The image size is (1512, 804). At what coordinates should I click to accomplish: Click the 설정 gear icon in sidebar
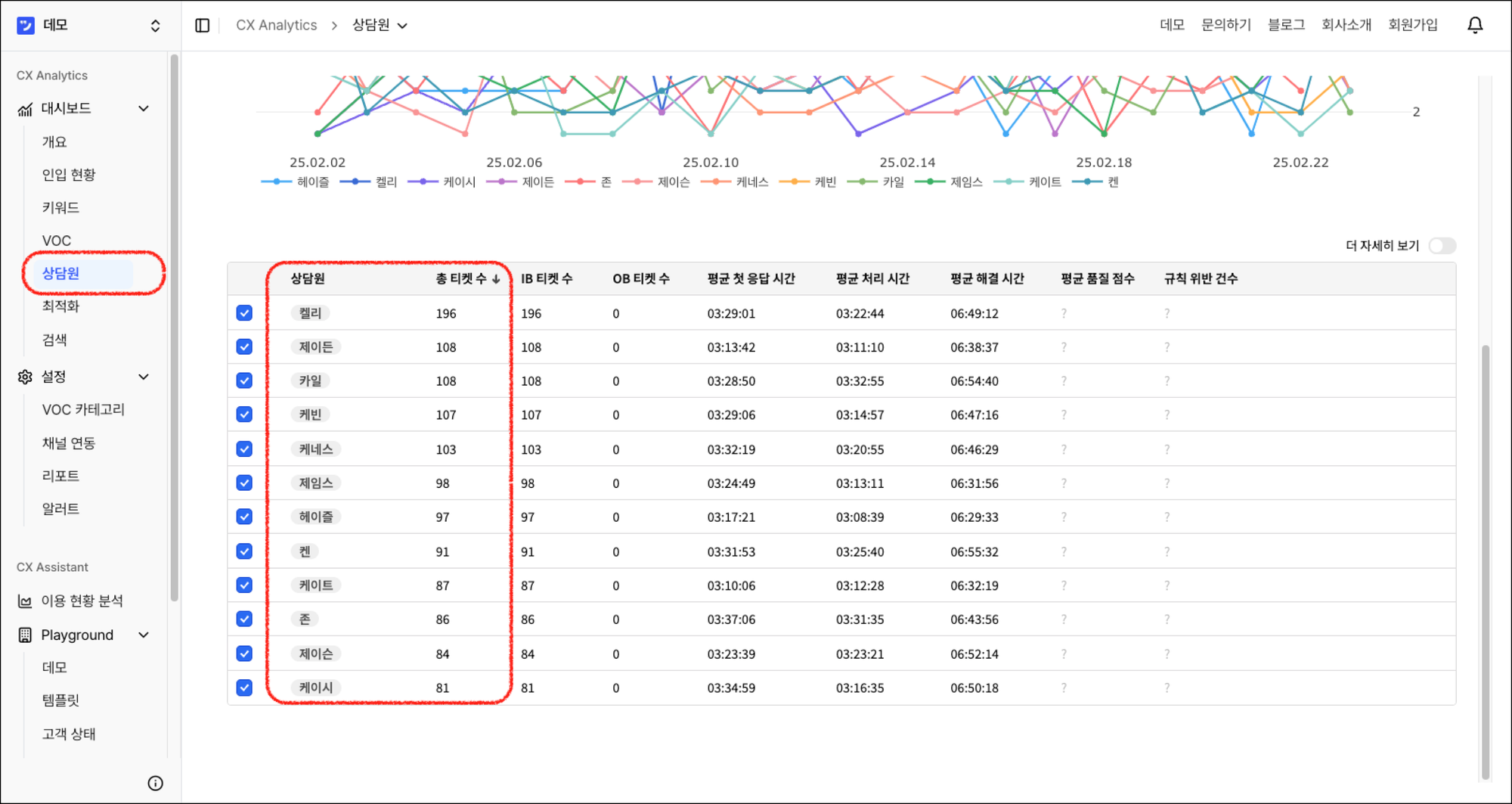tap(23, 376)
